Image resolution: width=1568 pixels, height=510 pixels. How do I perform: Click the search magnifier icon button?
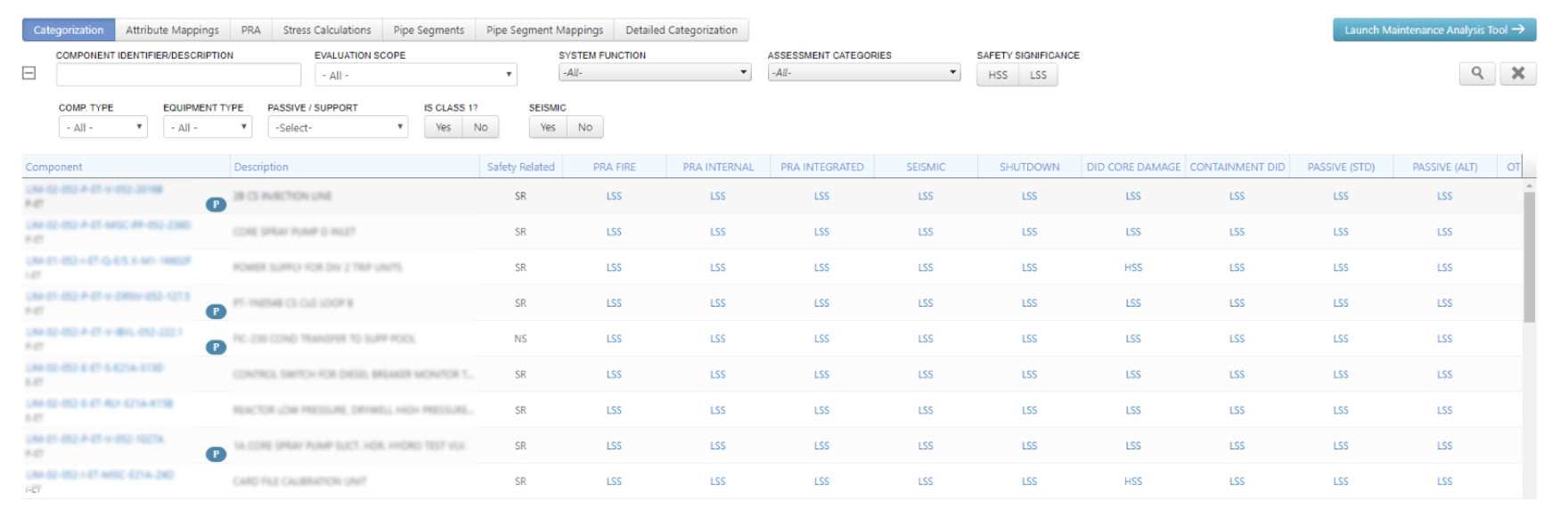click(1476, 73)
